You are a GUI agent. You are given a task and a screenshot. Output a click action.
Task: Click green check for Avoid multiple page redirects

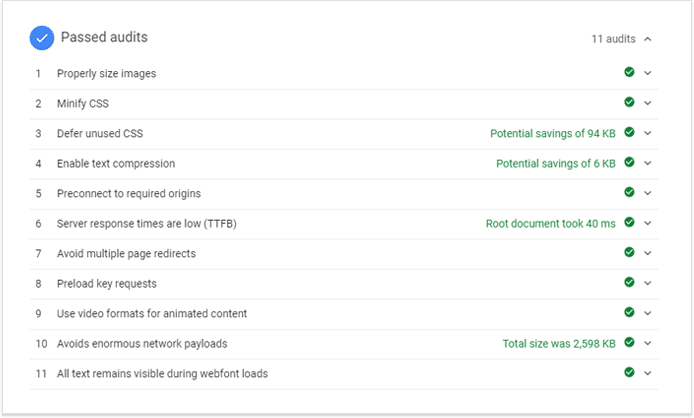629,252
